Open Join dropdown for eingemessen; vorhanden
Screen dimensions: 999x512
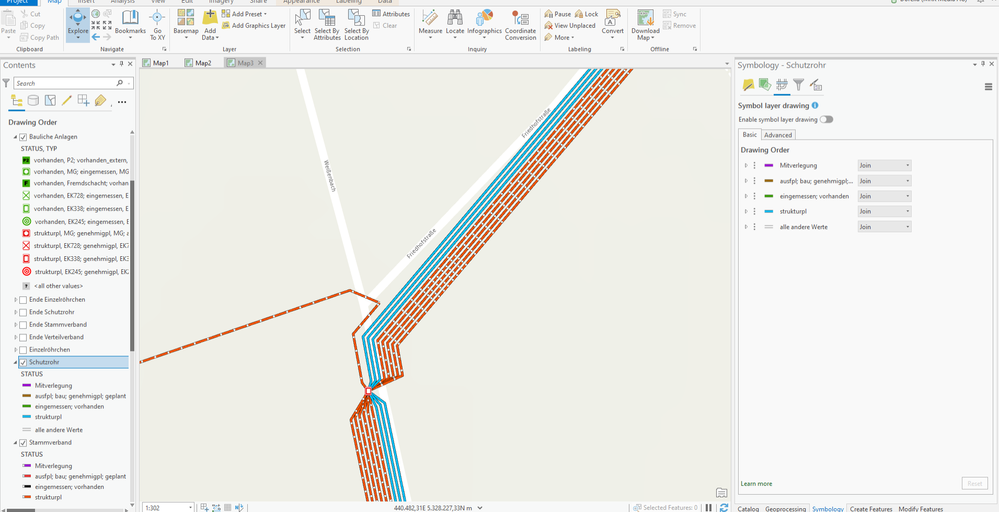(884, 196)
